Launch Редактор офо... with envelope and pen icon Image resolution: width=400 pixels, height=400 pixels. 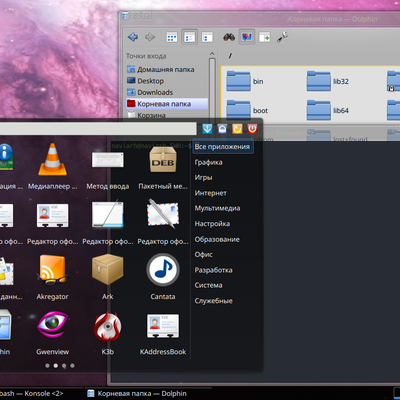coord(163,222)
